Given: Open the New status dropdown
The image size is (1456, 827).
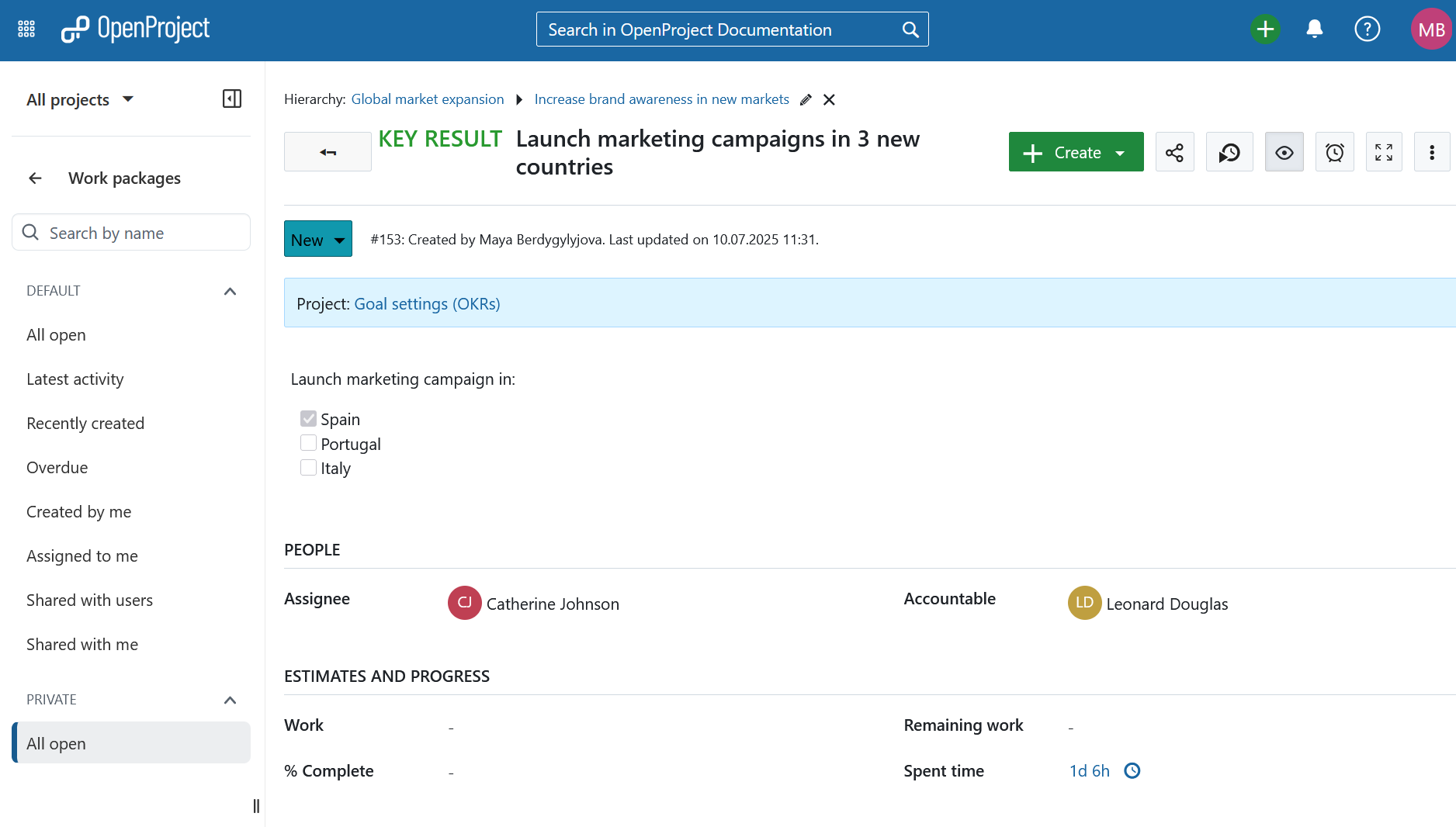Looking at the screenshot, I should click(x=317, y=239).
